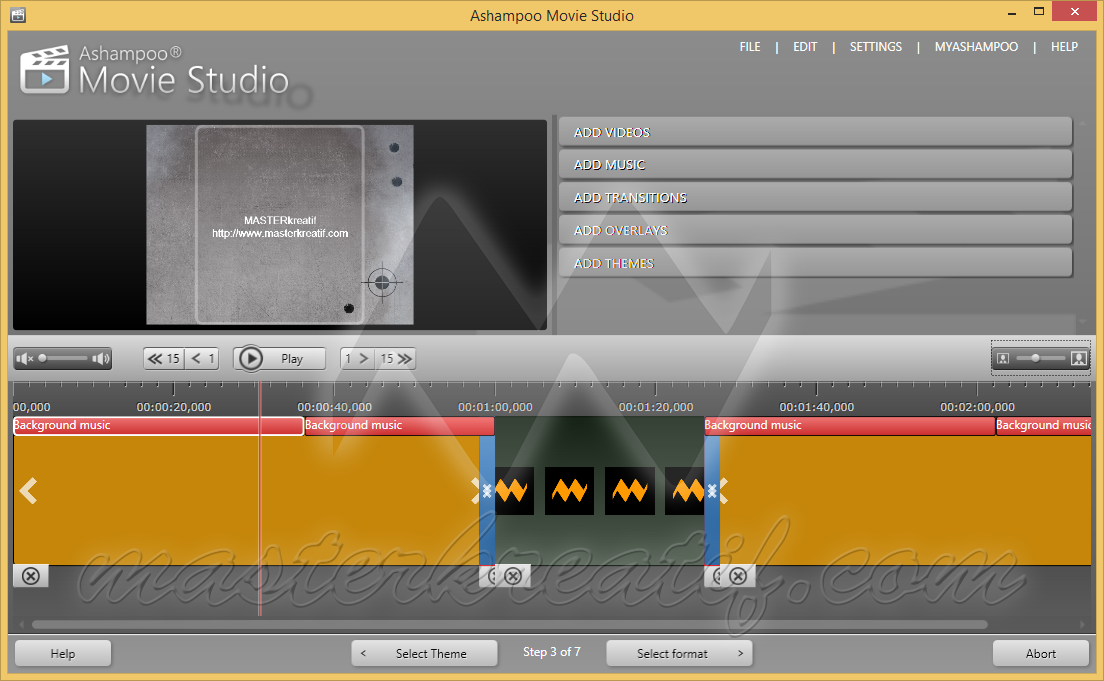The height and width of the screenshot is (681, 1104).
Task: Click the 00:02:00,000 timeline label
Action: (x=977, y=407)
